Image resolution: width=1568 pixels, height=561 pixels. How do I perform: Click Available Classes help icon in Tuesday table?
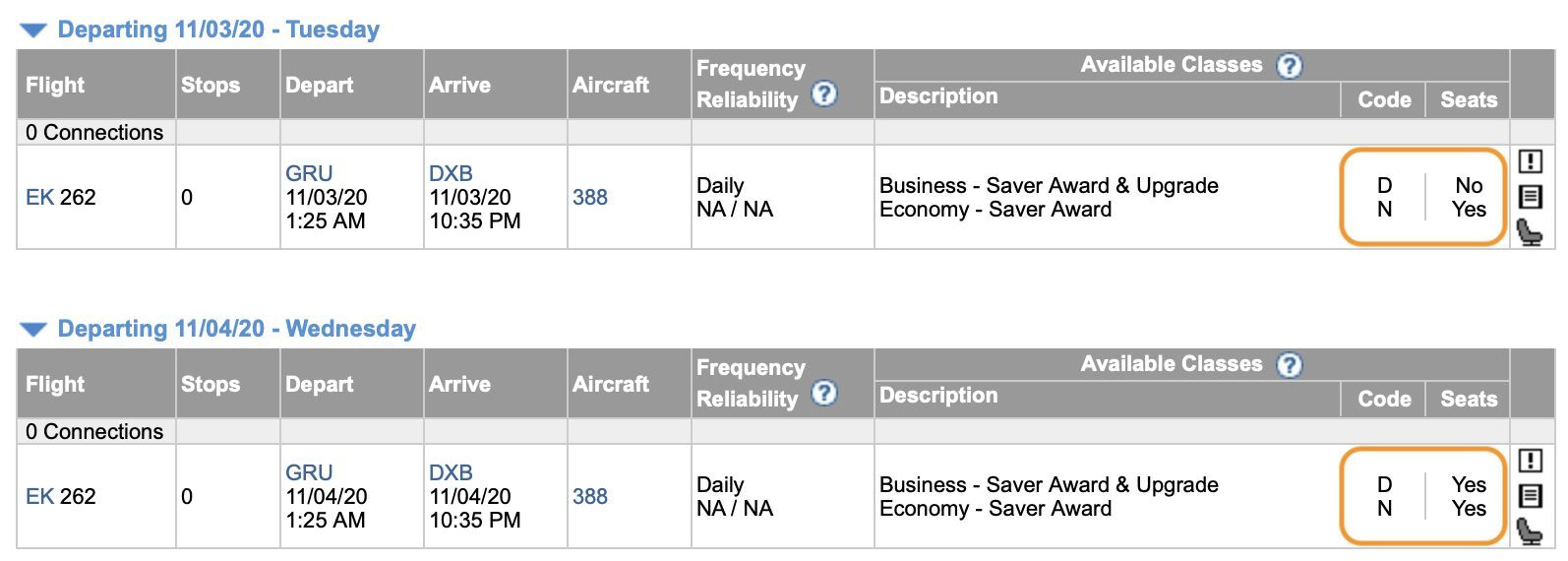point(1289,66)
